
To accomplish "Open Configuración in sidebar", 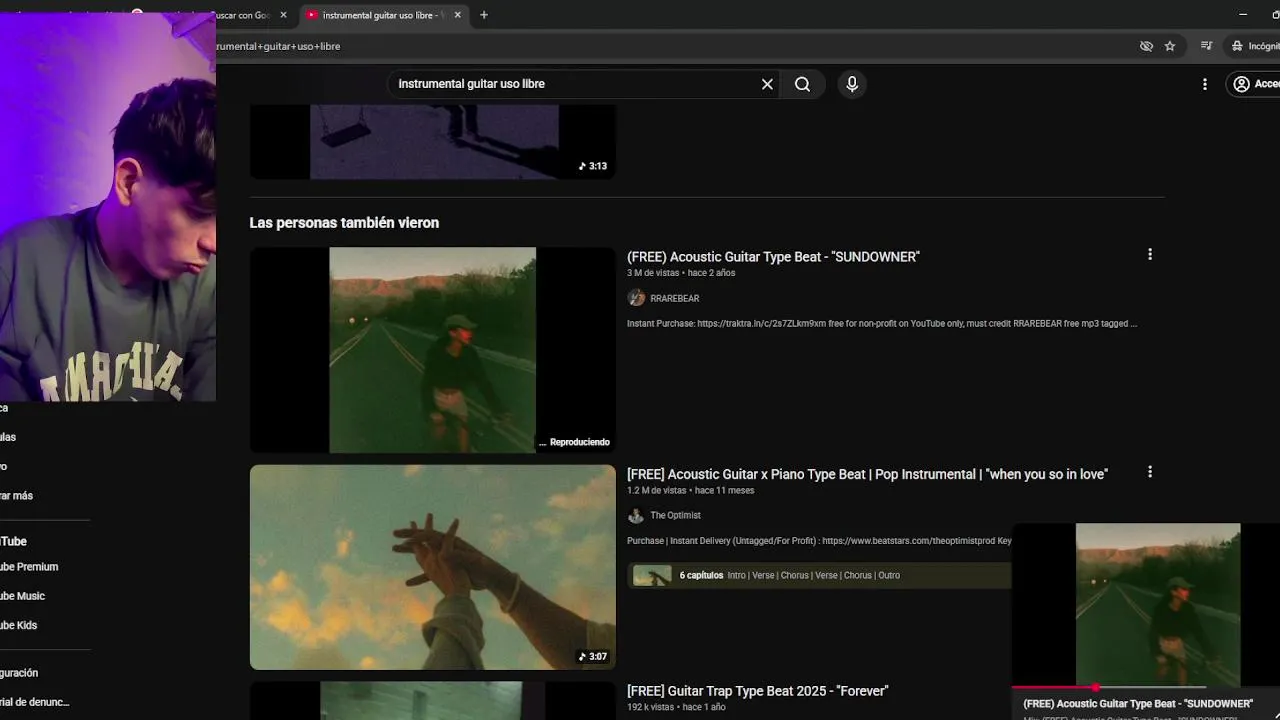I will pyautogui.click(x=20, y=673).
